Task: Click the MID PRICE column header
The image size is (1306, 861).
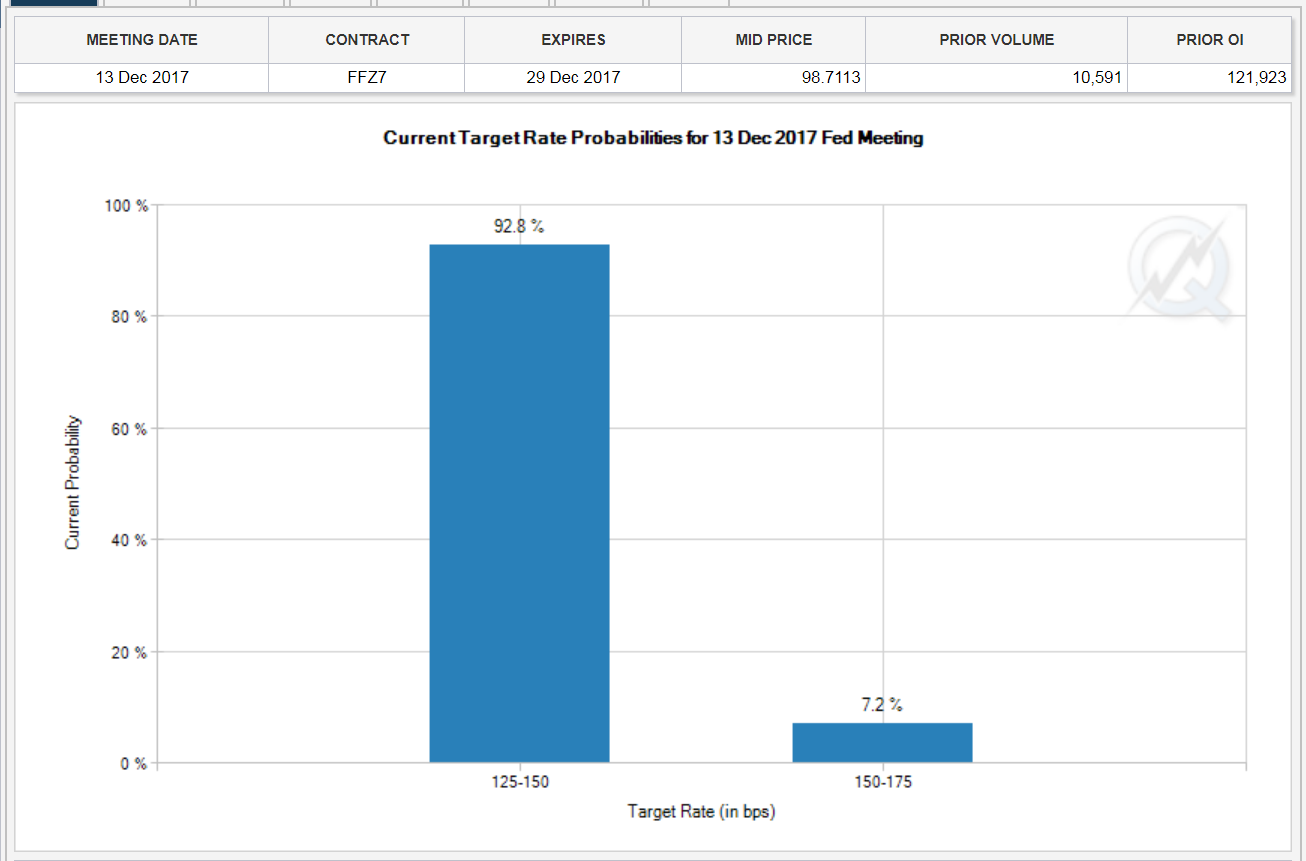Action: (x=773, y=40)
